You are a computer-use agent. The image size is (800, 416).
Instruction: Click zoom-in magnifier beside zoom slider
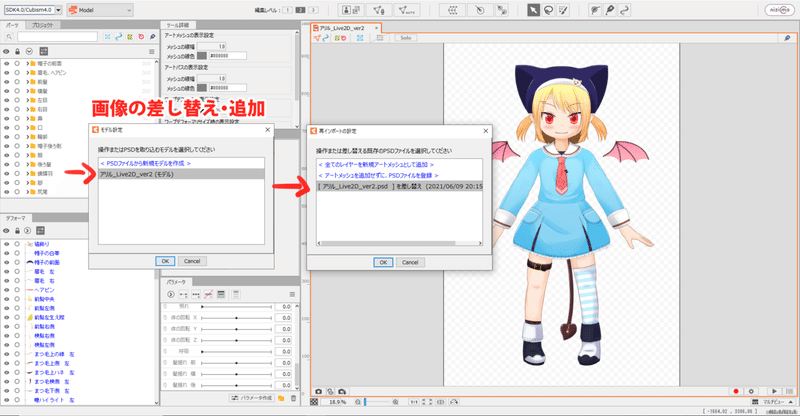[x=395, y=402]
